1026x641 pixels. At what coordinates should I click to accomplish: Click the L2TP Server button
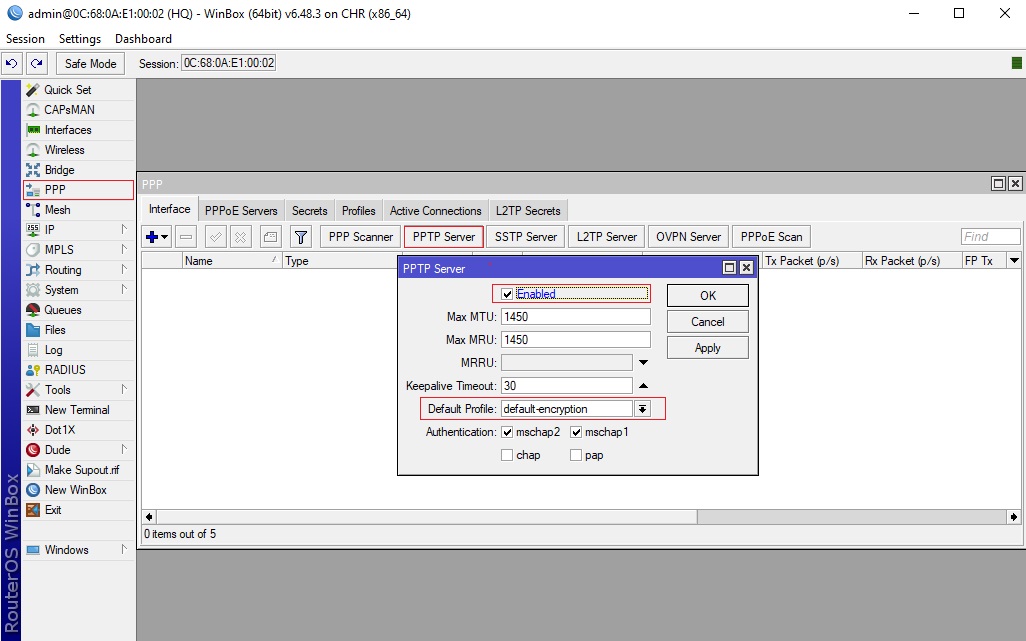click(606, 237)
